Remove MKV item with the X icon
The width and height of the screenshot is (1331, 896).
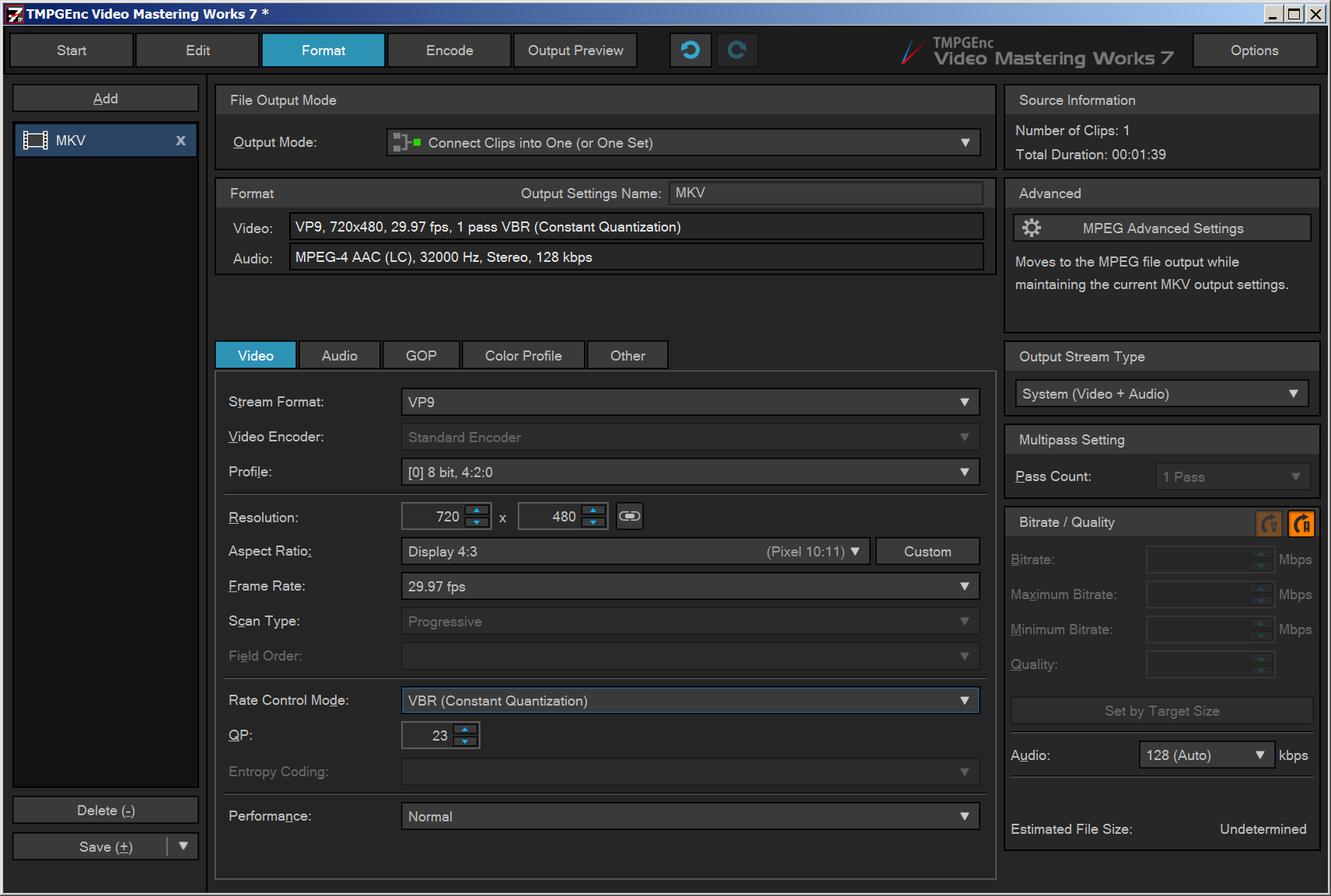[x=180, y=141]
